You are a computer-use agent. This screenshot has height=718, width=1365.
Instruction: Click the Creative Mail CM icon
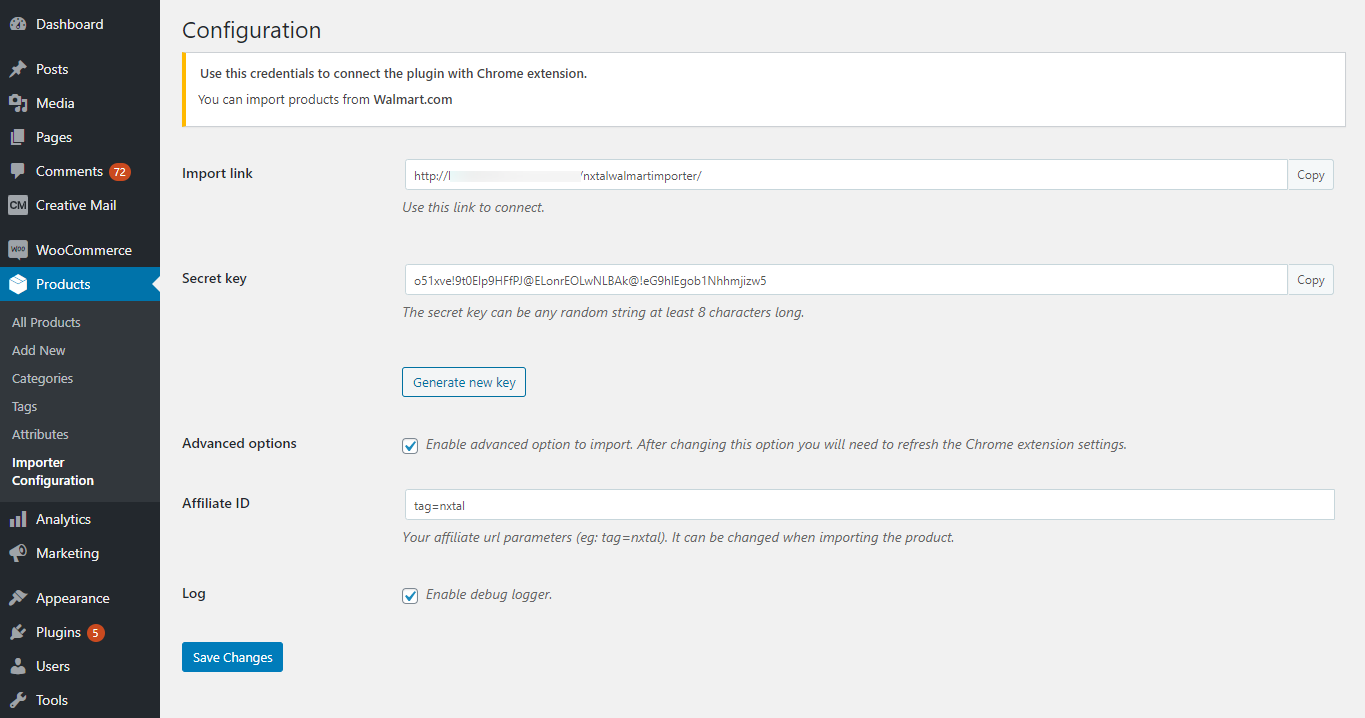18,204
